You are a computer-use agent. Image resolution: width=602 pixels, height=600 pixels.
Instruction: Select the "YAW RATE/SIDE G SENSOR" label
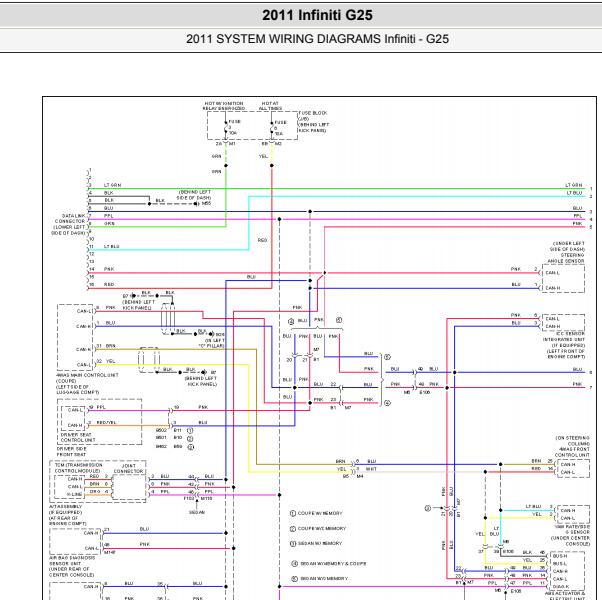572,530
